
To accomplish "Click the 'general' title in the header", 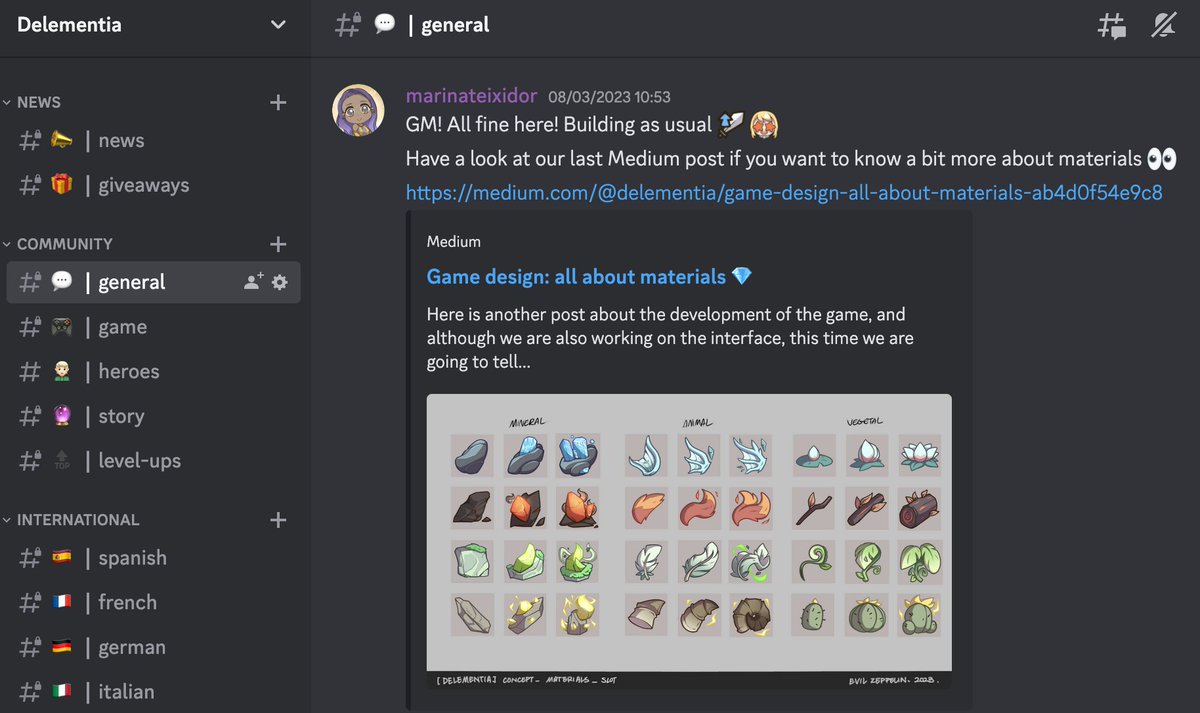I will coord(455,25).
